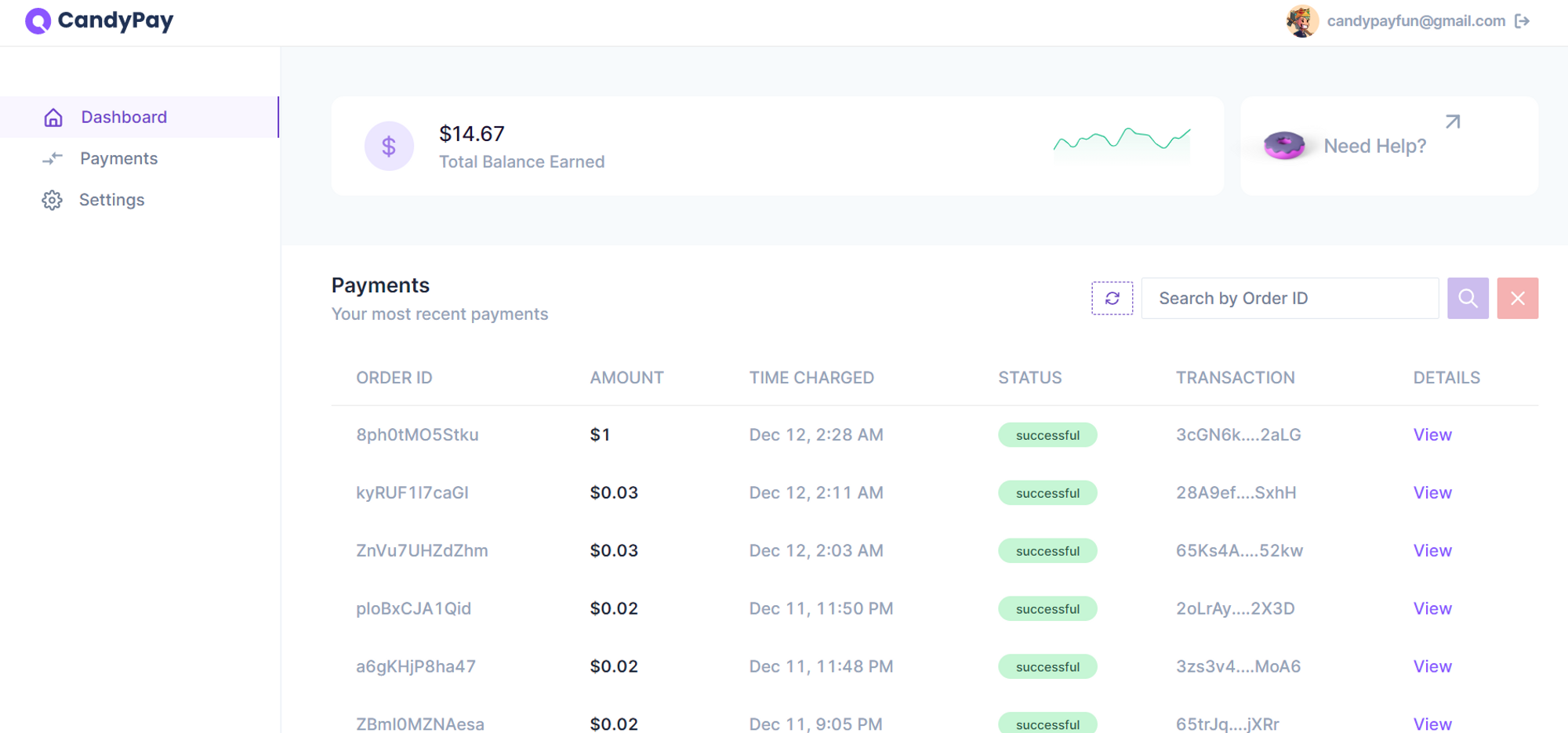This screenshot has width=1568, height=733.
Task: Click the ORDER ID column header
Action: (x=394, y=378)
